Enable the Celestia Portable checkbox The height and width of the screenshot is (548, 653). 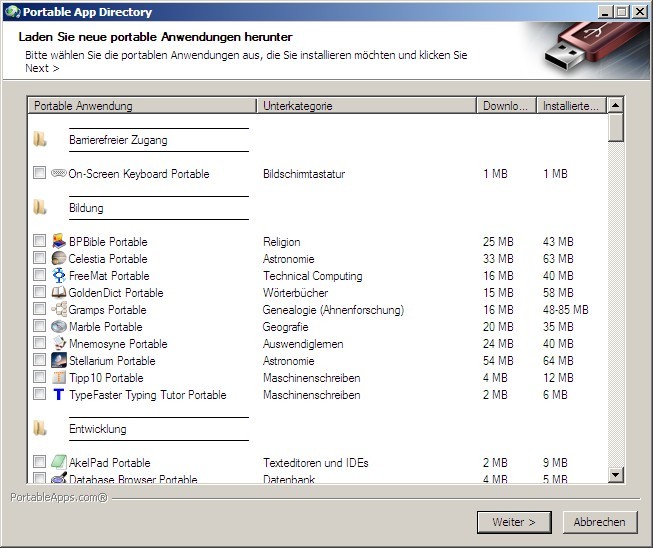(40, 257)
